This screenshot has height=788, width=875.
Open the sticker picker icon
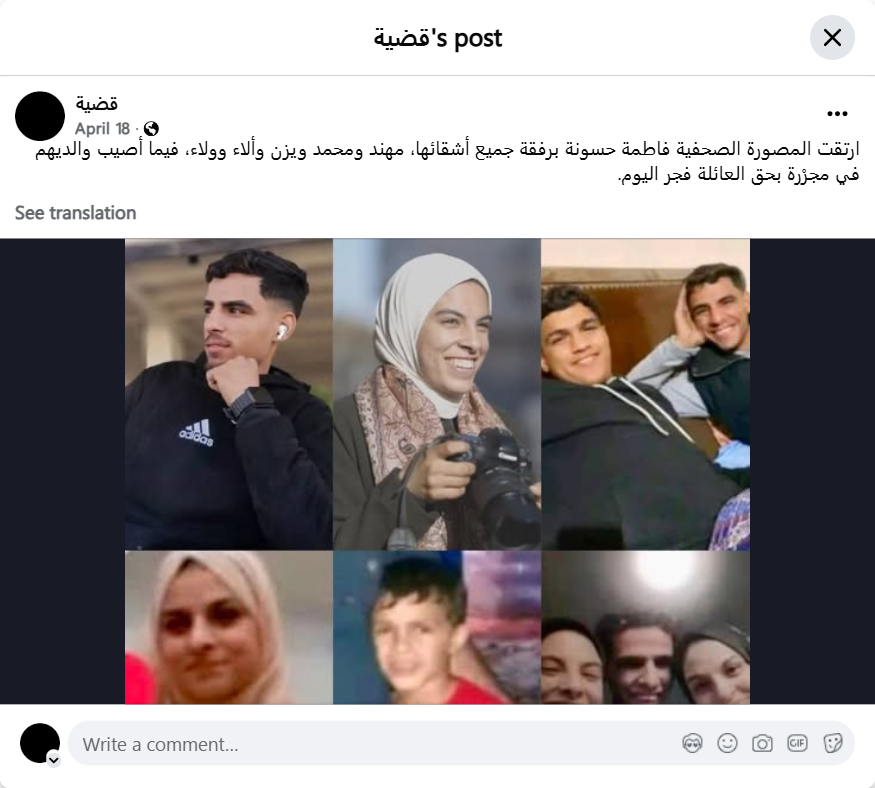click(833, 743)
